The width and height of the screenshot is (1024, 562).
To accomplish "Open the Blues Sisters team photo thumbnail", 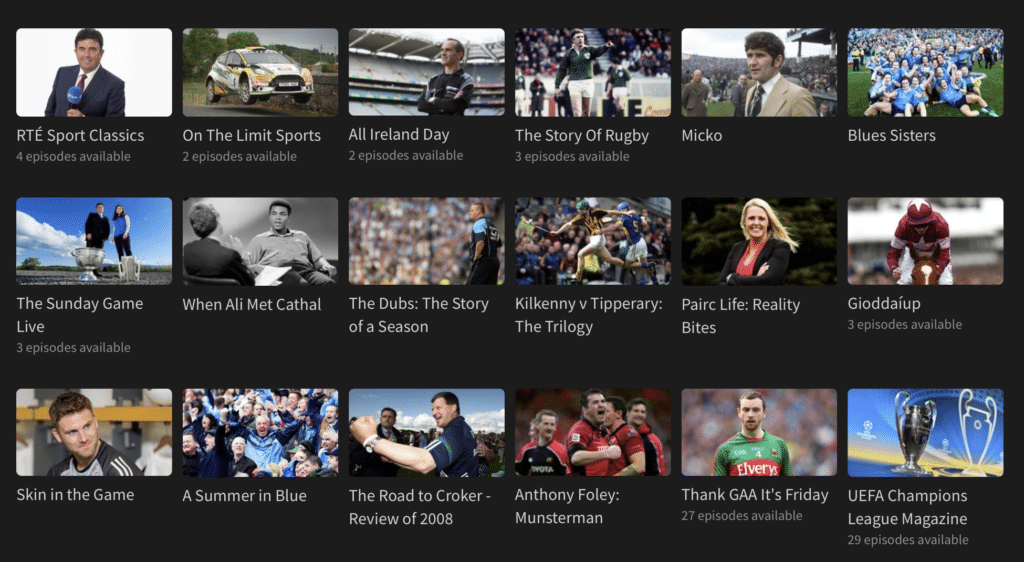I will coord(925,72).
